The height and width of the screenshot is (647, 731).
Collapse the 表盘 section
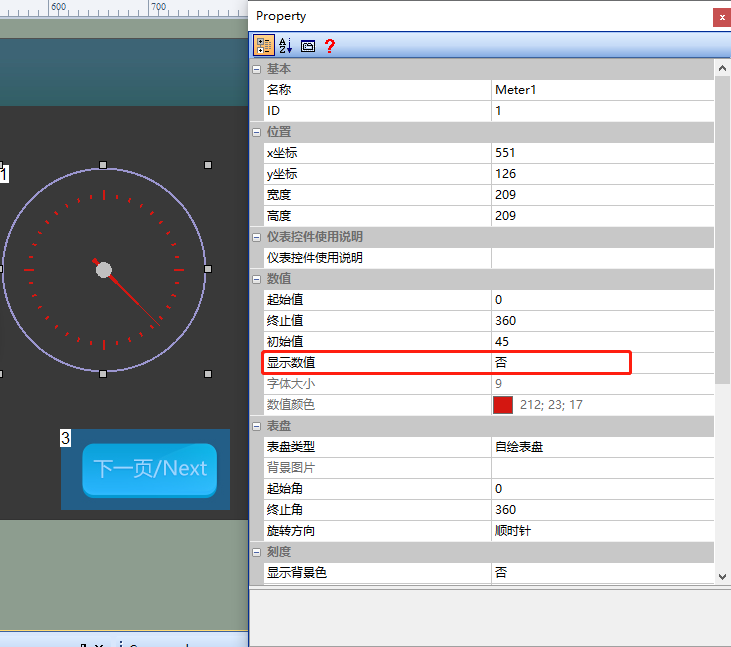(256, 426)
